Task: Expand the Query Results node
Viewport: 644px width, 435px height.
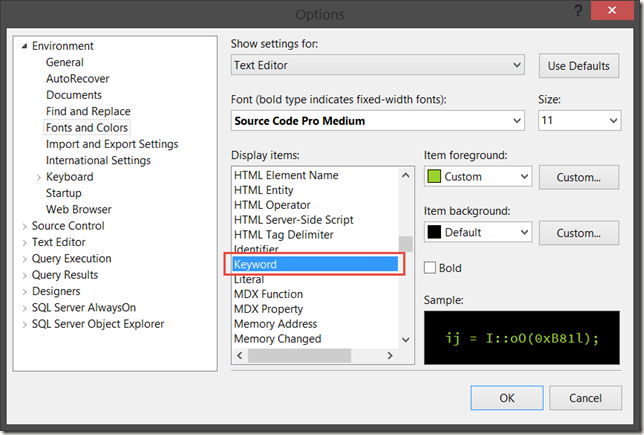Action: tap(25, 276)
